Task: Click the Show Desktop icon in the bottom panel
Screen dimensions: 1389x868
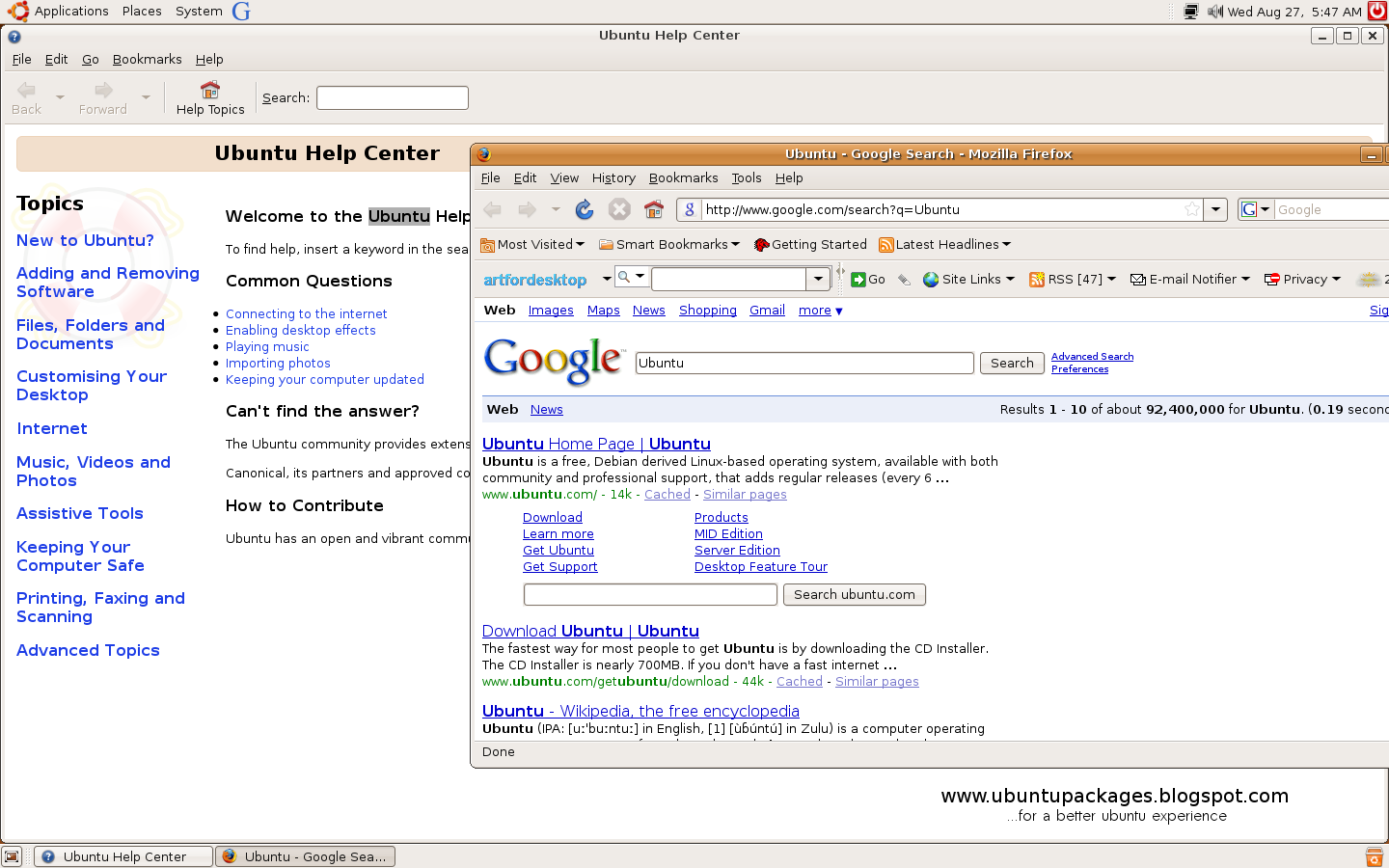Action: (x=12, y=856)
